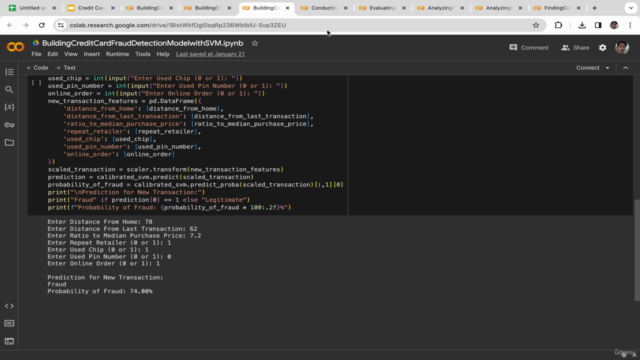Run the code cell
The width and height of the screenshot is (640, 360).
36,83
